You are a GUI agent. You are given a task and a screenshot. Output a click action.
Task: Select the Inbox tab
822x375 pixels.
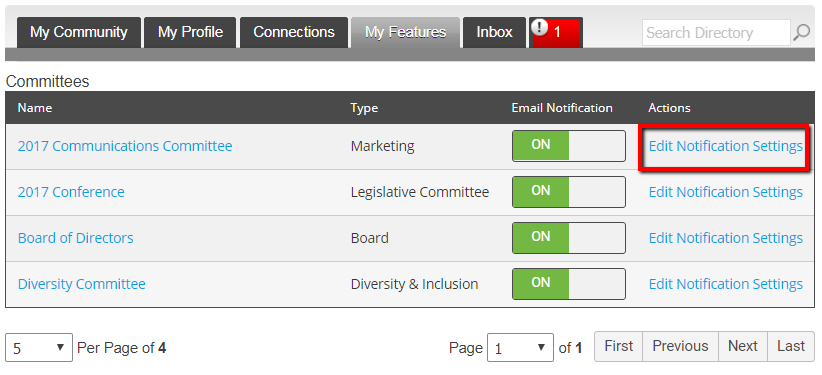(494, 33)
